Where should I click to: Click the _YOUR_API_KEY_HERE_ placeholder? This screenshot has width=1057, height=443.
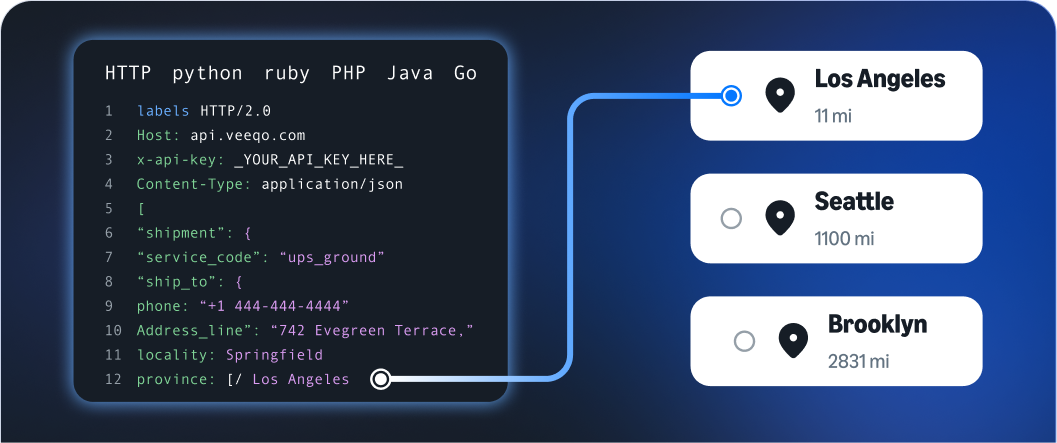(x=319, y=160)
